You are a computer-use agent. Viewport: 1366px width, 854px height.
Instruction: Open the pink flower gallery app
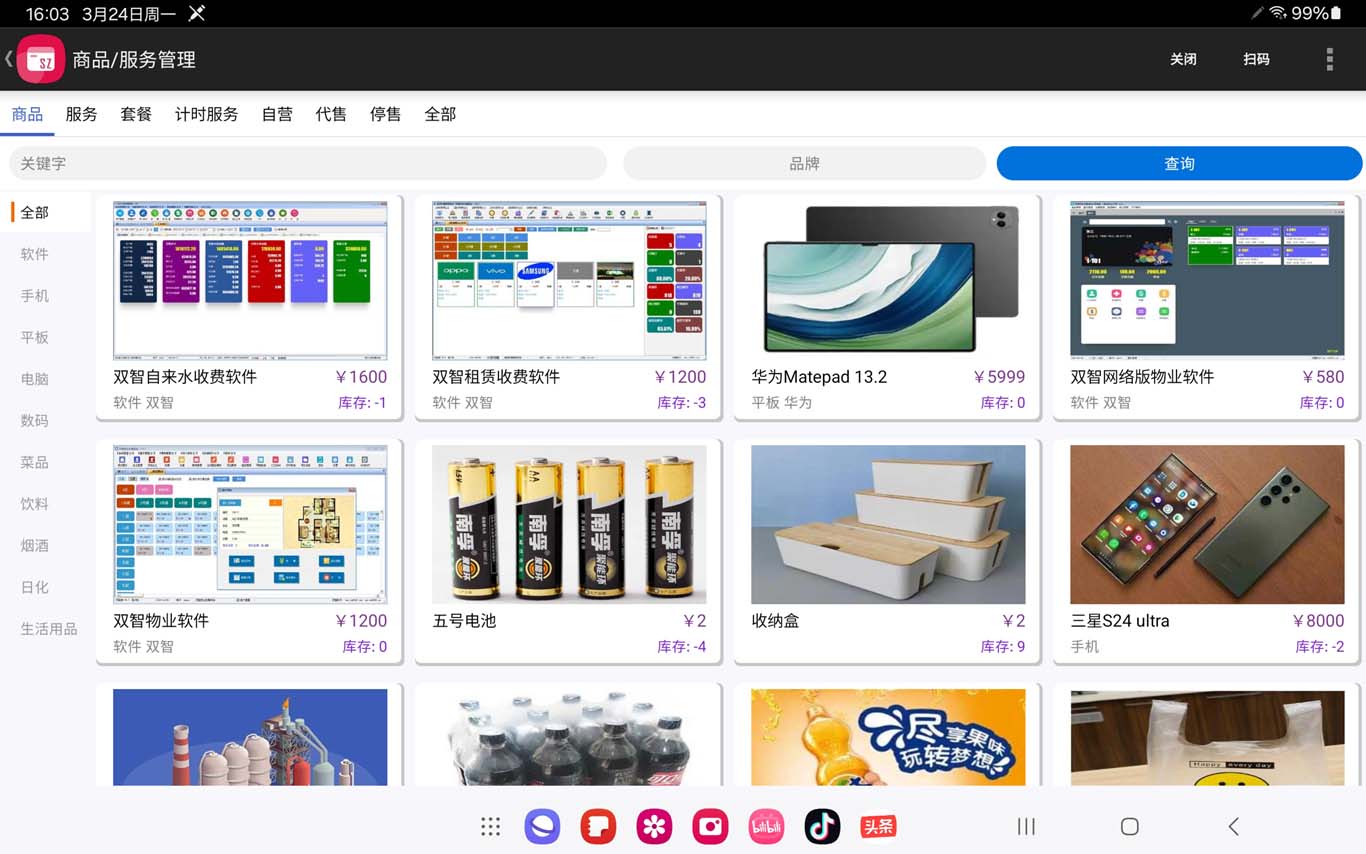point(654,826)
